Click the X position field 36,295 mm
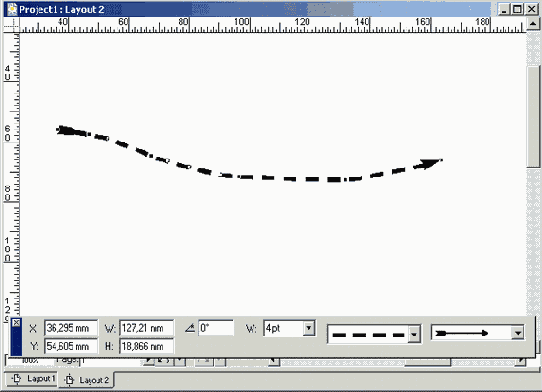Image resolution: width=542 pixels, height=392 pixels. [x=71, y=328]
